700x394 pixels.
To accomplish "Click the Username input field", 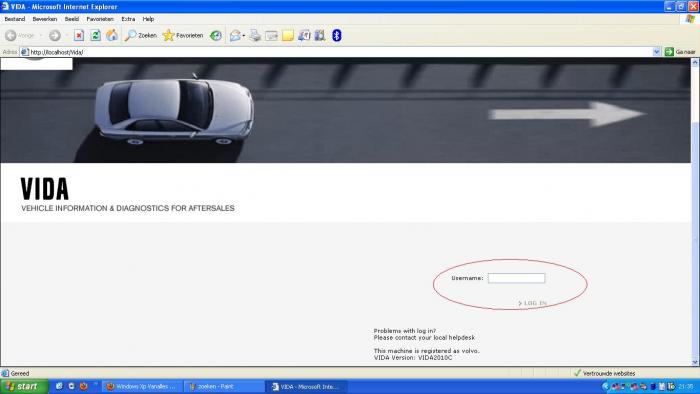I will click(x=516, y=278).
